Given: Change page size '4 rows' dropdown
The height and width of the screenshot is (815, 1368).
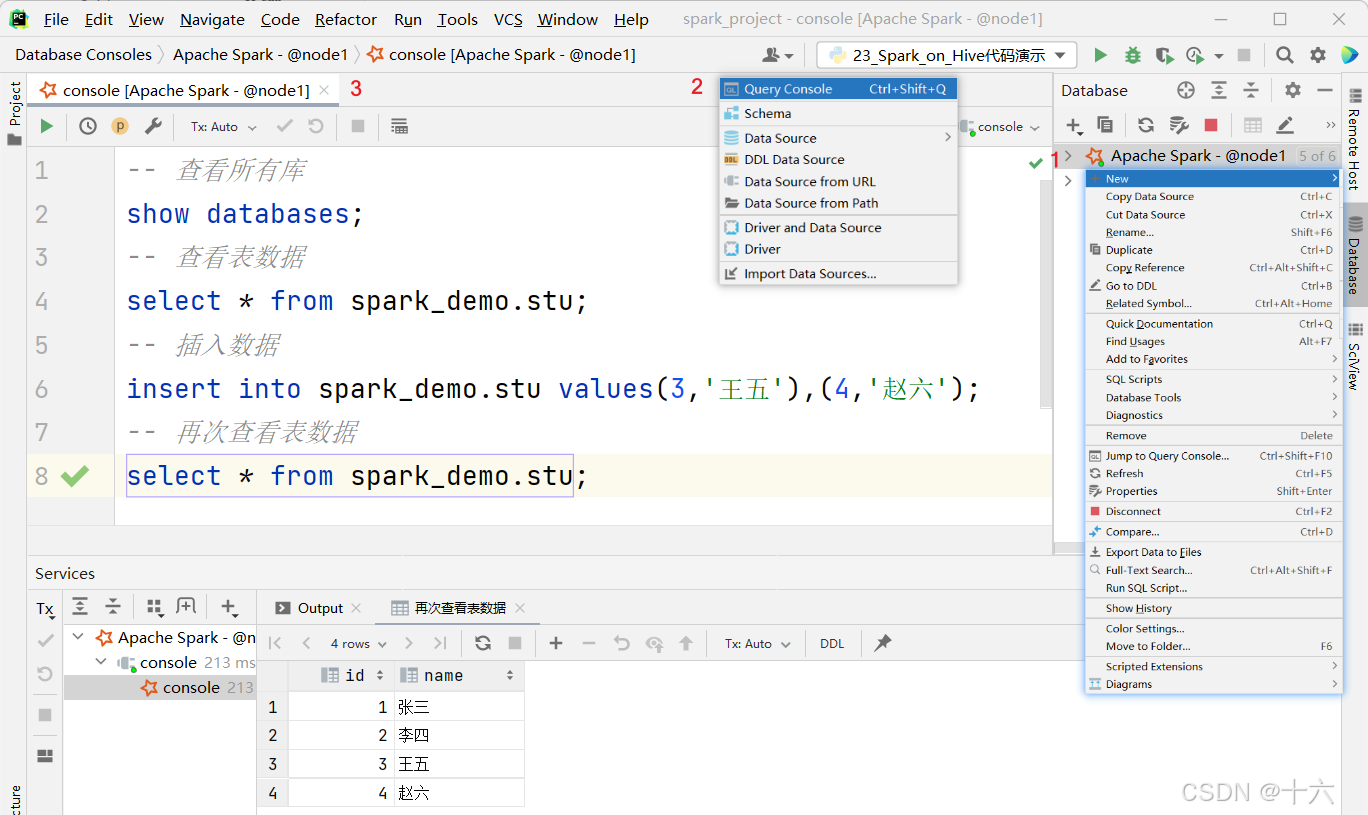Looking at the screenshot, I should pyautogui.click(x=358, y=644).
